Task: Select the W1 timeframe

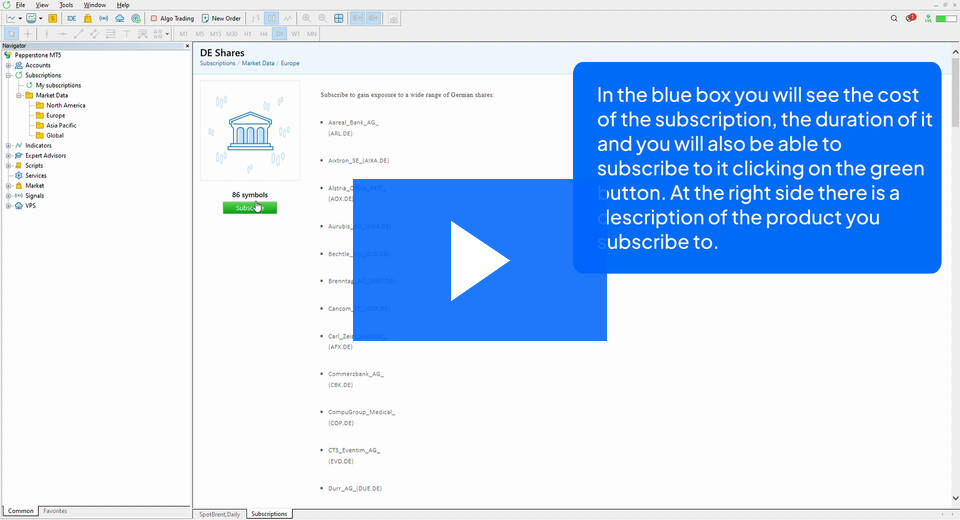Action: [x=295, y=34]
